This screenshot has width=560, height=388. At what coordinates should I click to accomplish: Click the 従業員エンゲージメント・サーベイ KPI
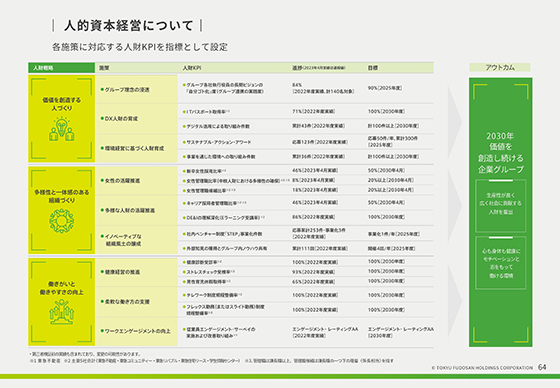(x=219, y=332)
